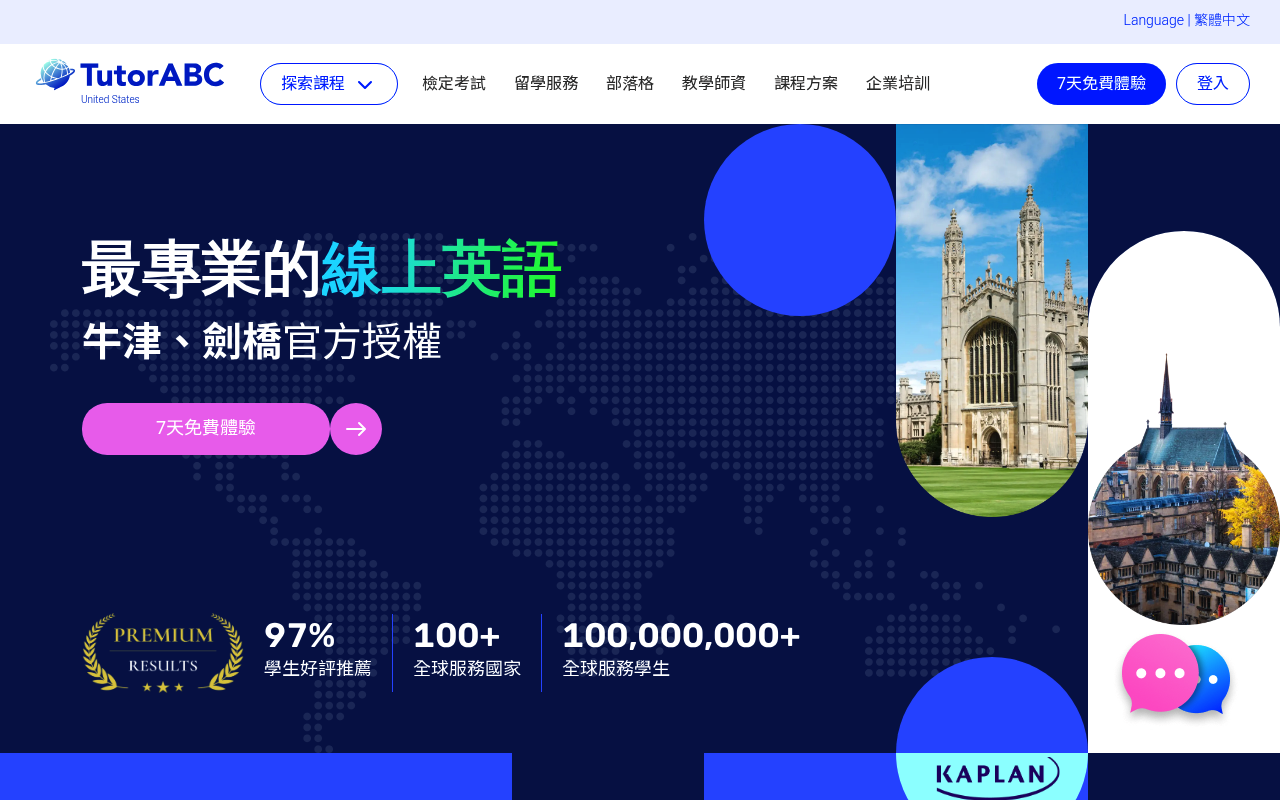Click the Oxford college rooftops photo
This screenshot has width=1280, height=800.
click(1184, 490)
